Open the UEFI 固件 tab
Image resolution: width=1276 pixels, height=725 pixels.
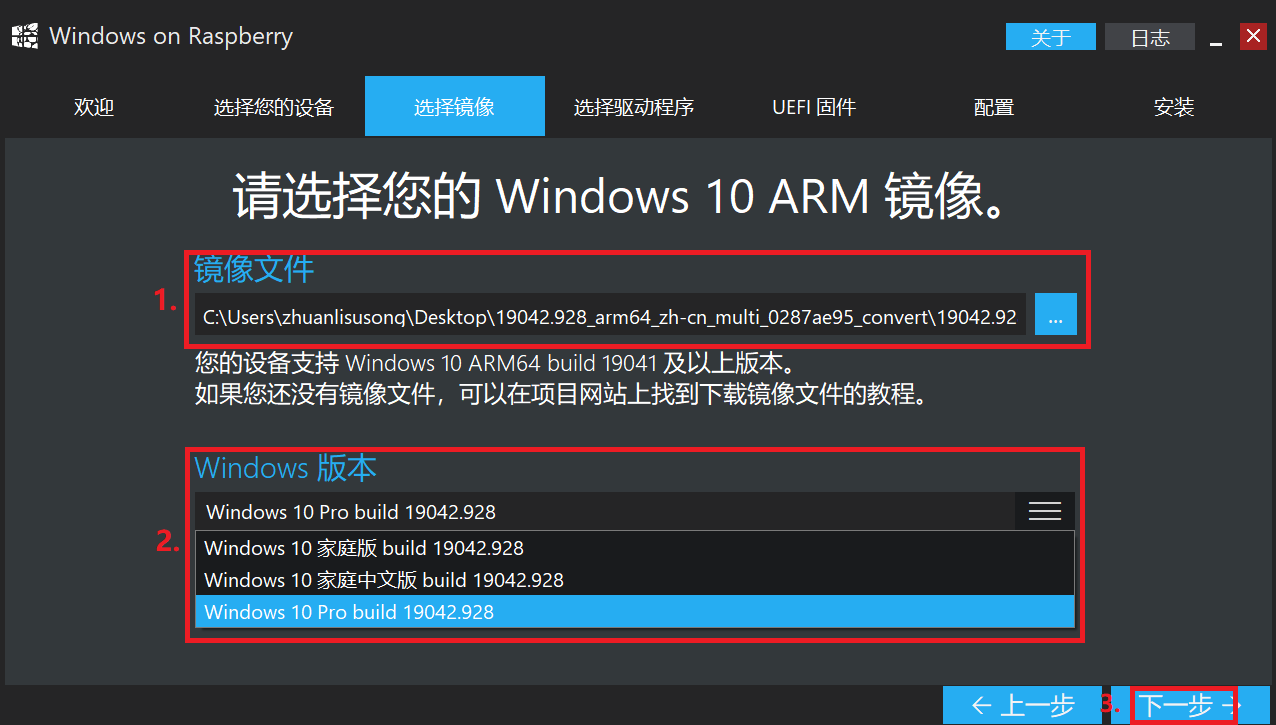(814, 106)
